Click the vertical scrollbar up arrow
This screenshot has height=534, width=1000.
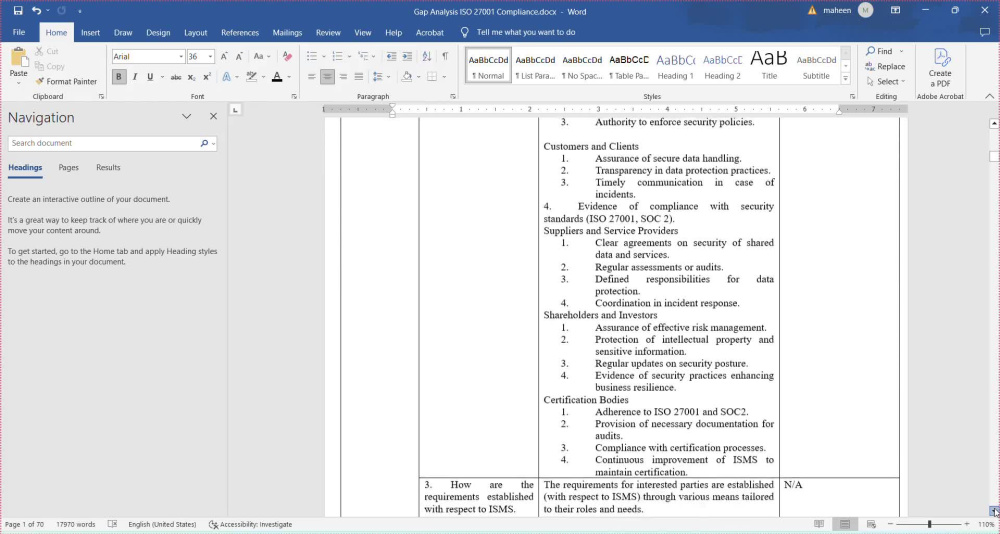[x=994, y=123]
